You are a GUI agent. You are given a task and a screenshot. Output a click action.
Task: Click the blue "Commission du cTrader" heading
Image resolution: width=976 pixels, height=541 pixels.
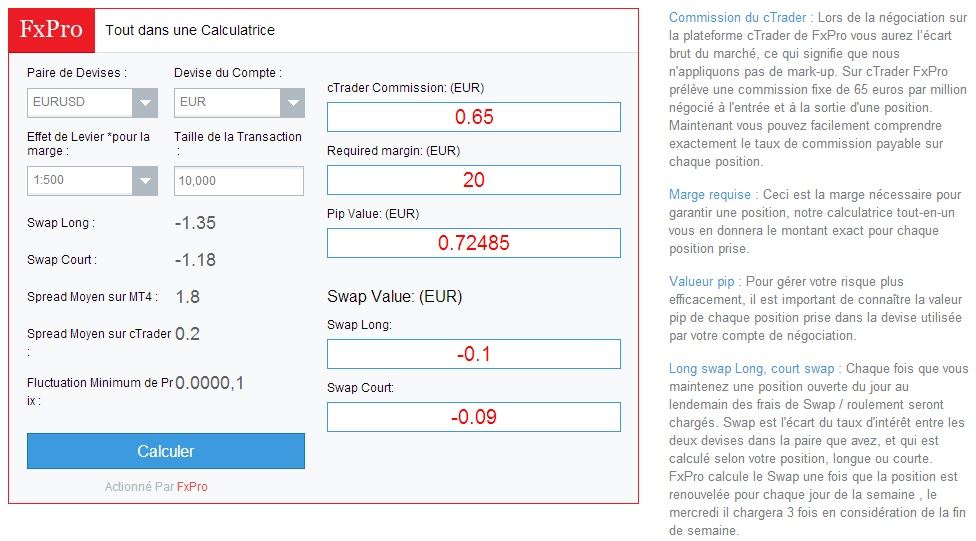[738, 18]
